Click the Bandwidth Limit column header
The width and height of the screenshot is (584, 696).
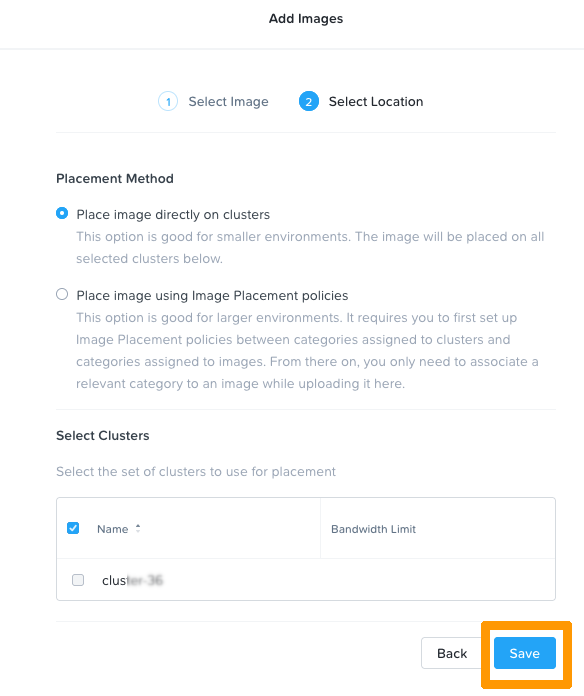tap(373, 529)
